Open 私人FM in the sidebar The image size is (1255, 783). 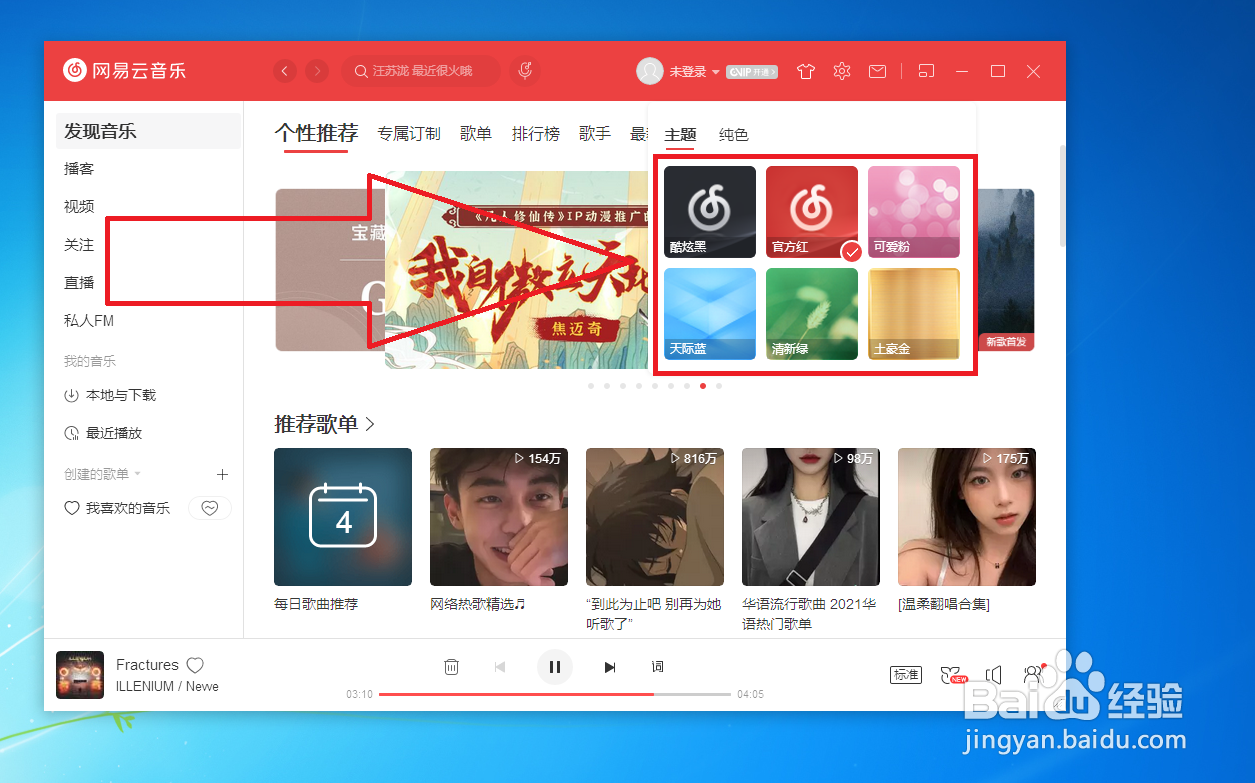(89, 321)
